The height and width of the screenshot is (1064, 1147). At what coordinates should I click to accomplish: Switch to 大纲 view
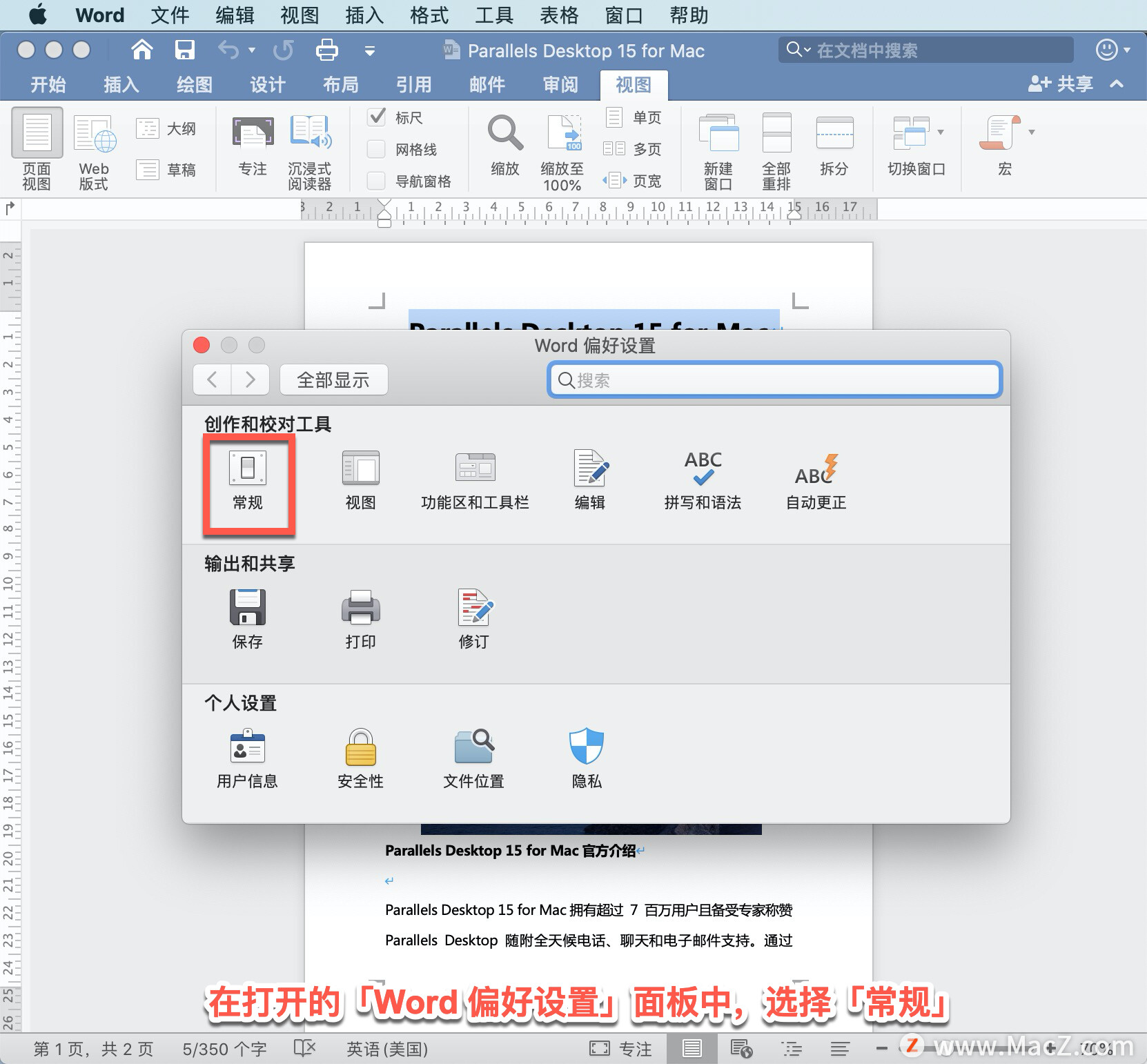(166, 128)
